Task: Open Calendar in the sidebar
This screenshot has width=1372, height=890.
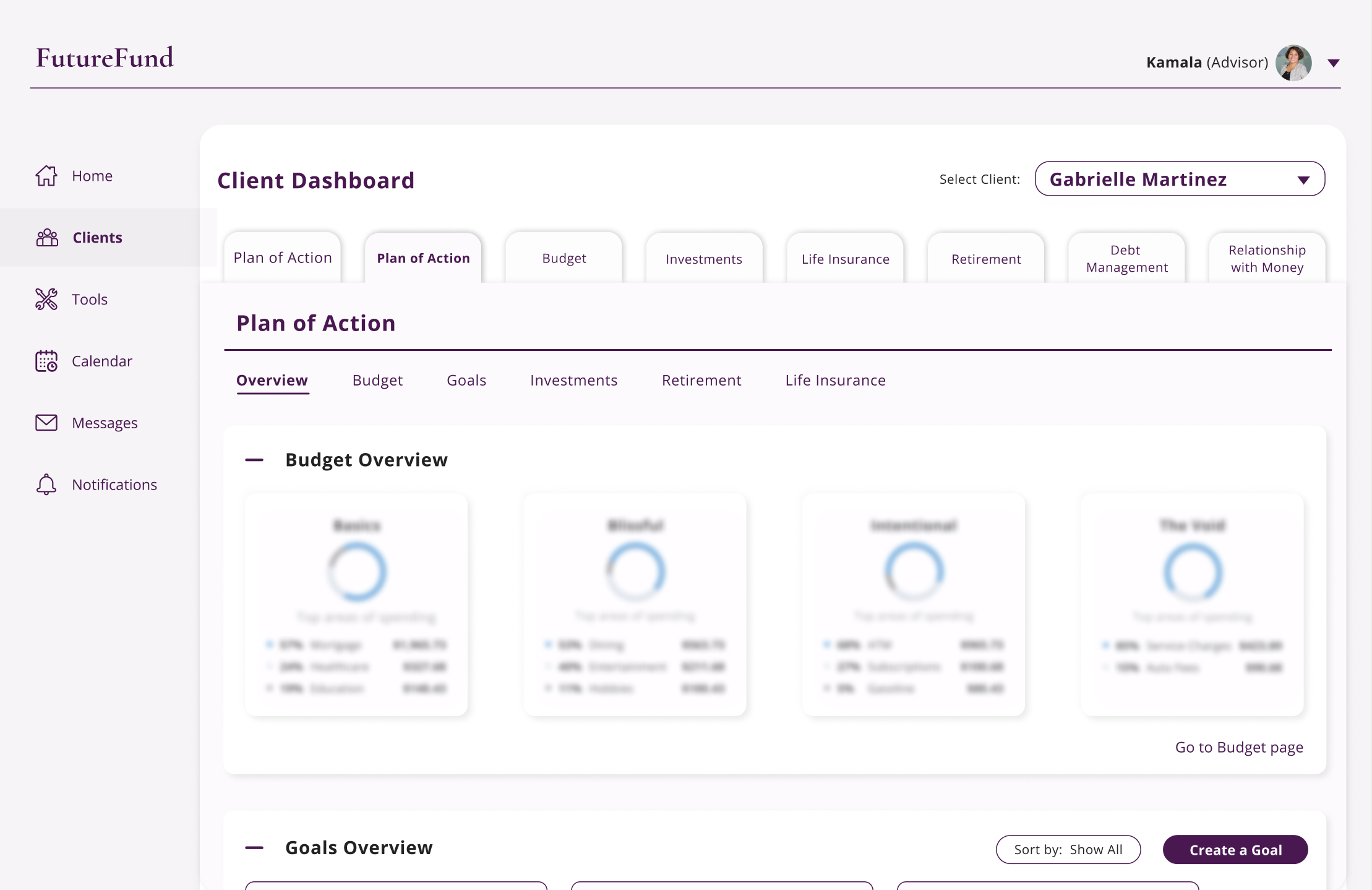Action: pos(102,361)
